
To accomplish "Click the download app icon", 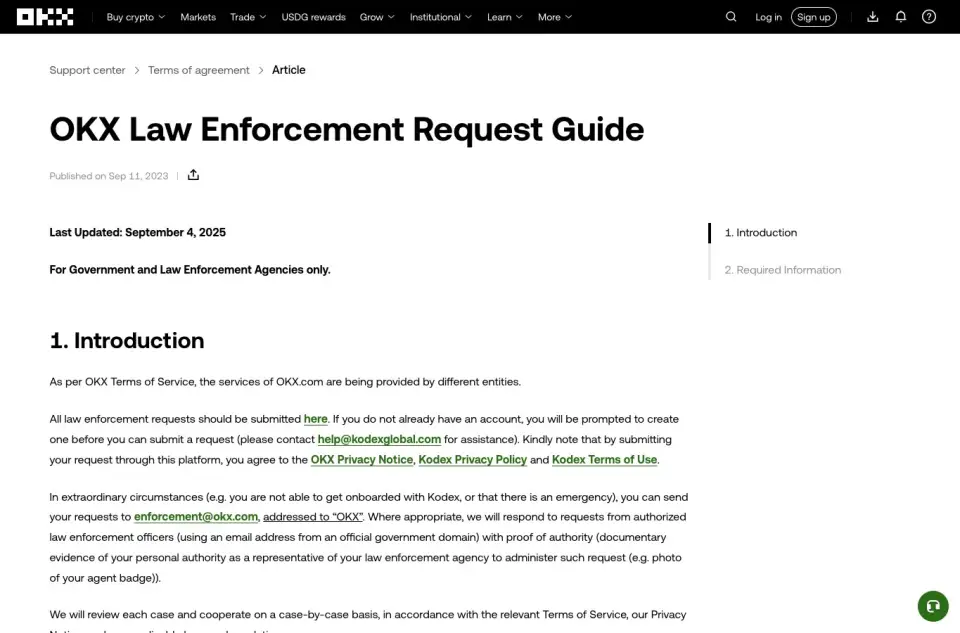I will pos(872,17).
